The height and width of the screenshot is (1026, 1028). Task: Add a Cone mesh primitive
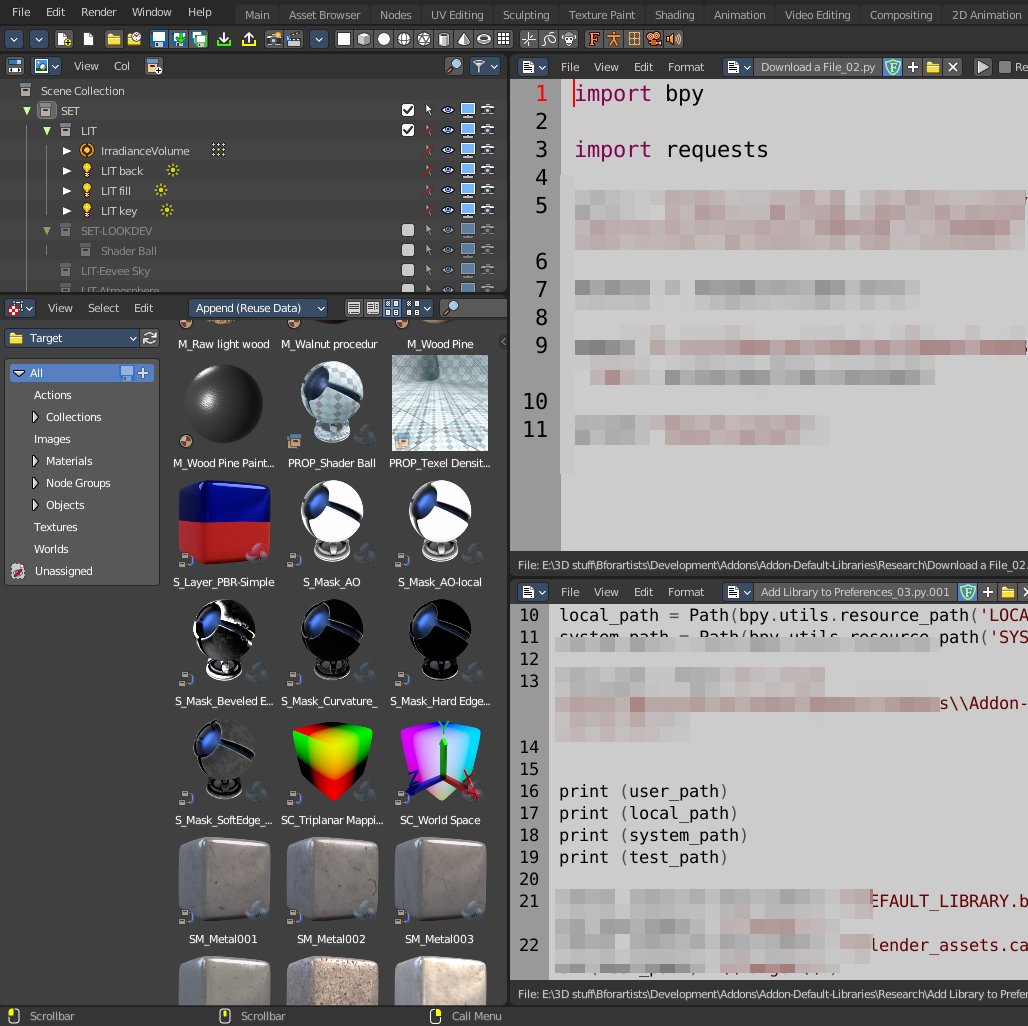pos(464,39)
